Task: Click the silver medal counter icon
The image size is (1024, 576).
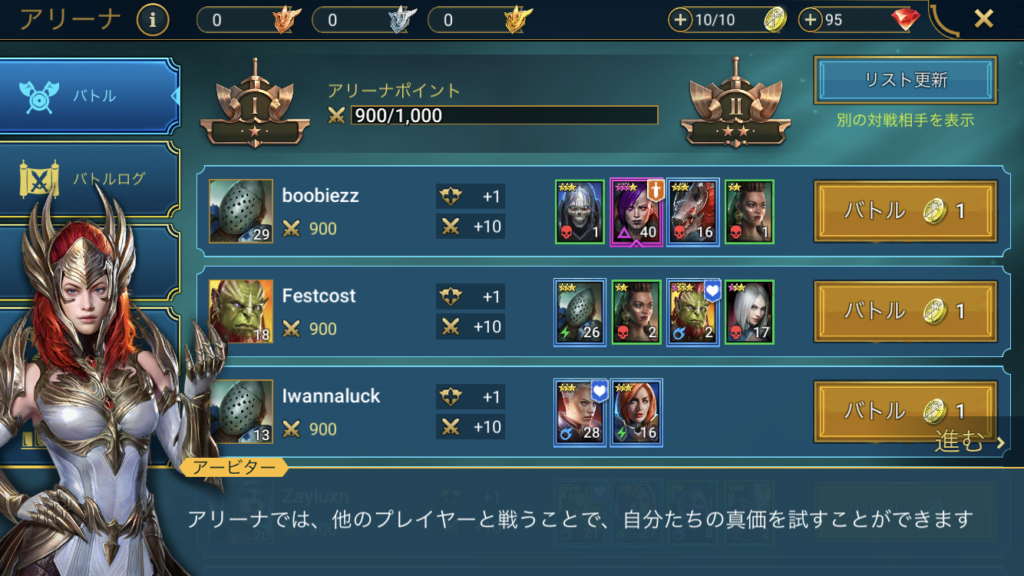Action: tap(402, 20)
